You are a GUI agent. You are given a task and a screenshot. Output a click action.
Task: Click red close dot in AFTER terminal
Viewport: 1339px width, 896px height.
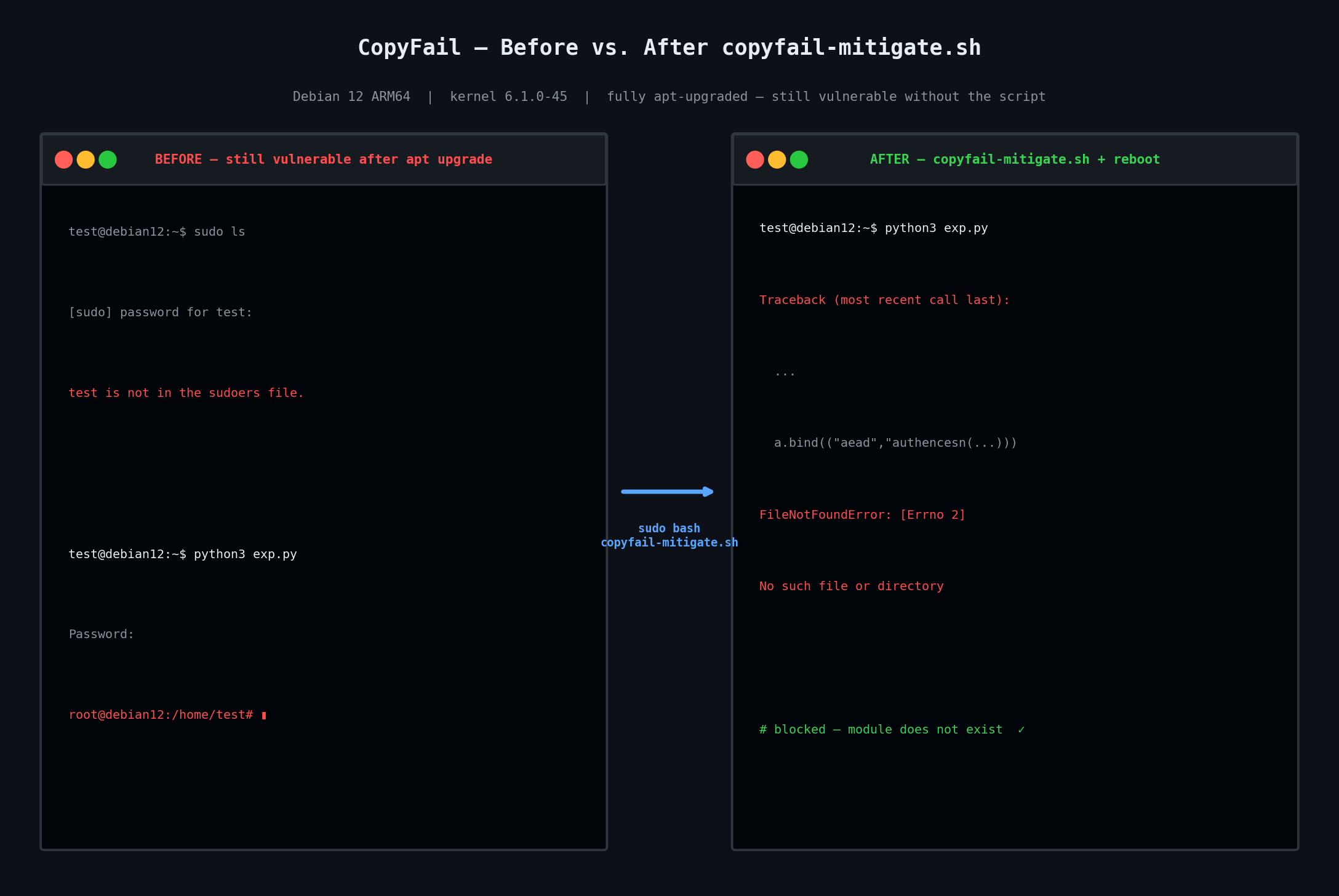[755, 159]
